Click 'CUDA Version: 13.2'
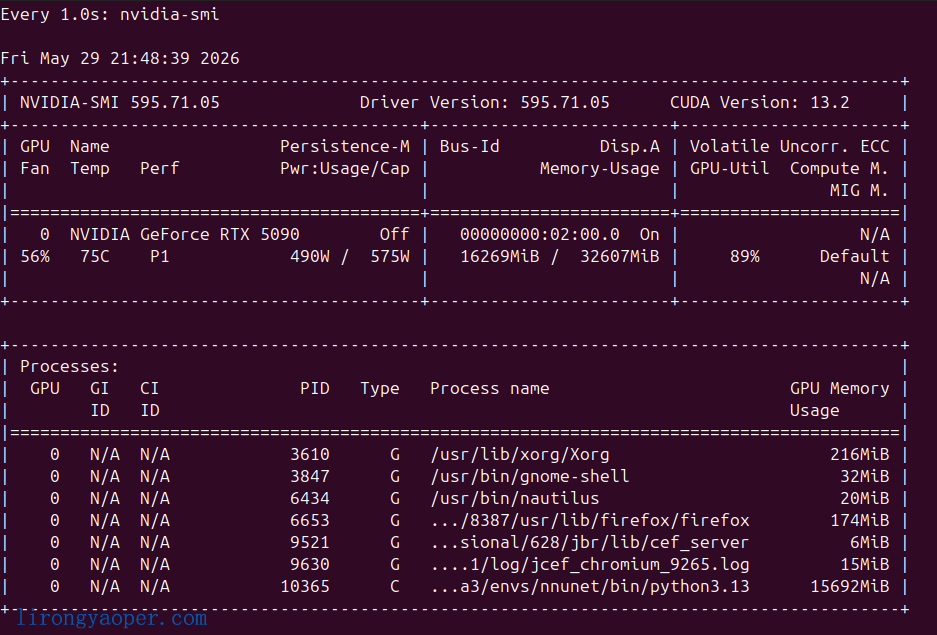937x635 pixels. coord(760,102)
